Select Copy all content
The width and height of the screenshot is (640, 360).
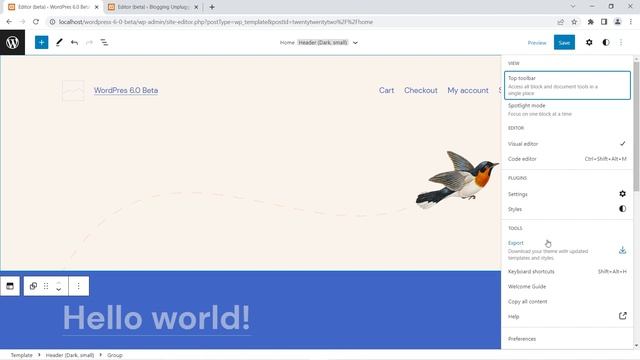(x=567, y=302)
